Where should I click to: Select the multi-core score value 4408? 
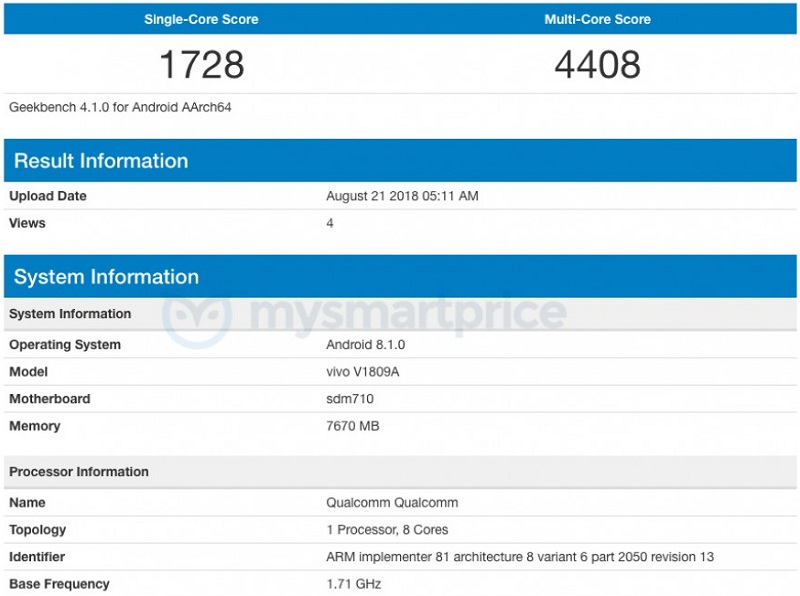pos(597,64)
